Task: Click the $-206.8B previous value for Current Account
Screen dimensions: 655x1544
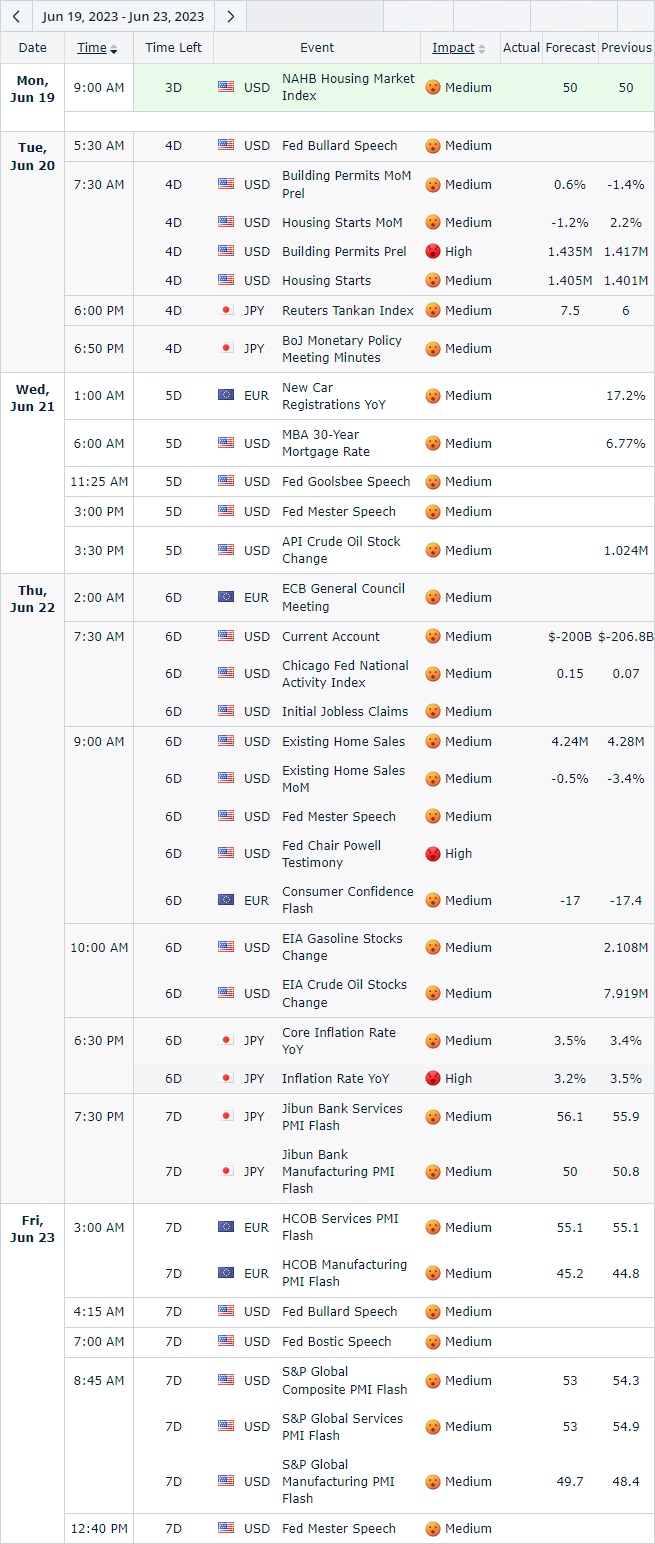Action: click(626, 637)
